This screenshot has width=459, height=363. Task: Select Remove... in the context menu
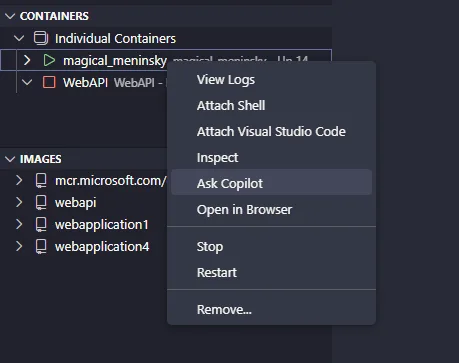pyautogui.click(x=271, y=310)
